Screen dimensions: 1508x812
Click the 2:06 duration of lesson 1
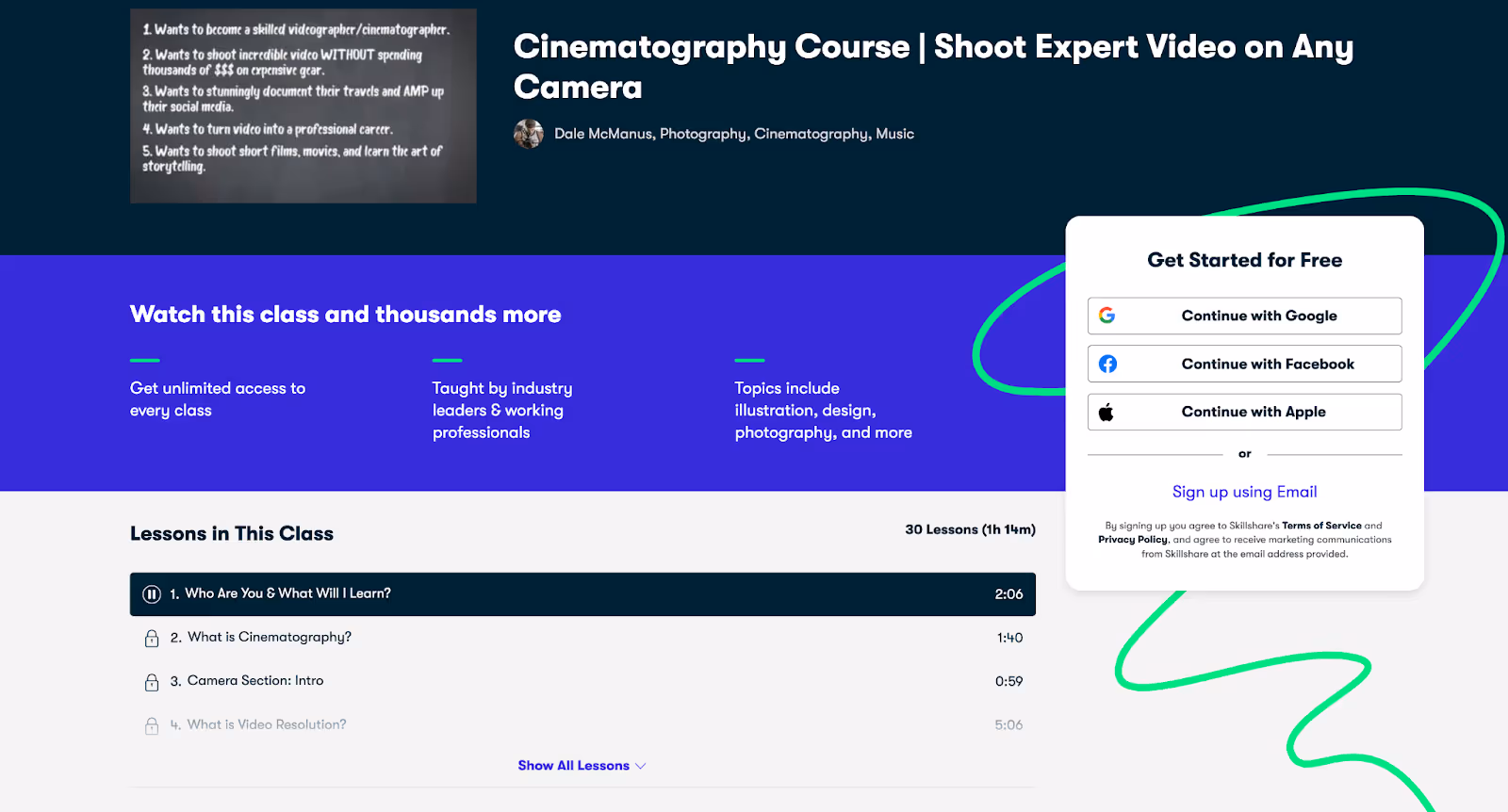(x=1008, y=594)
